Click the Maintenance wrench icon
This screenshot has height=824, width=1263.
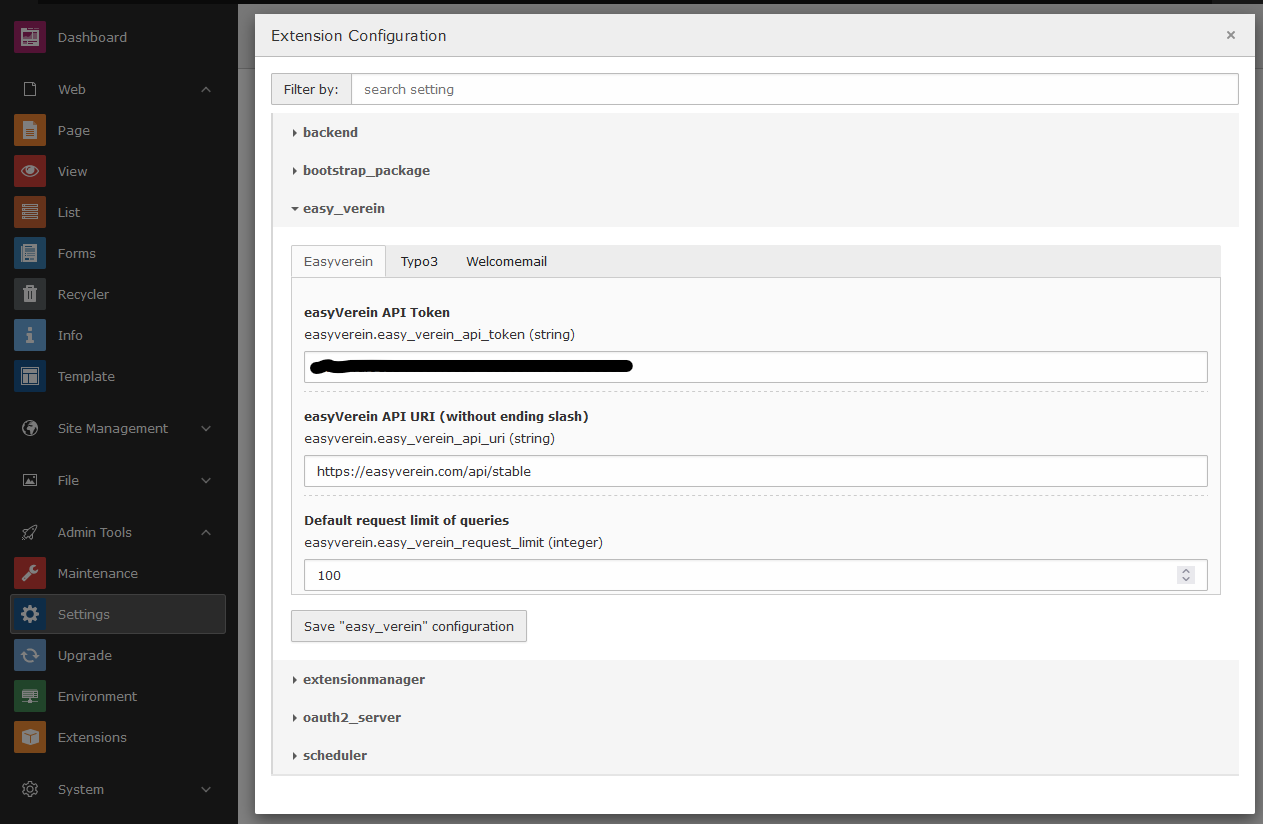(30, 573)
